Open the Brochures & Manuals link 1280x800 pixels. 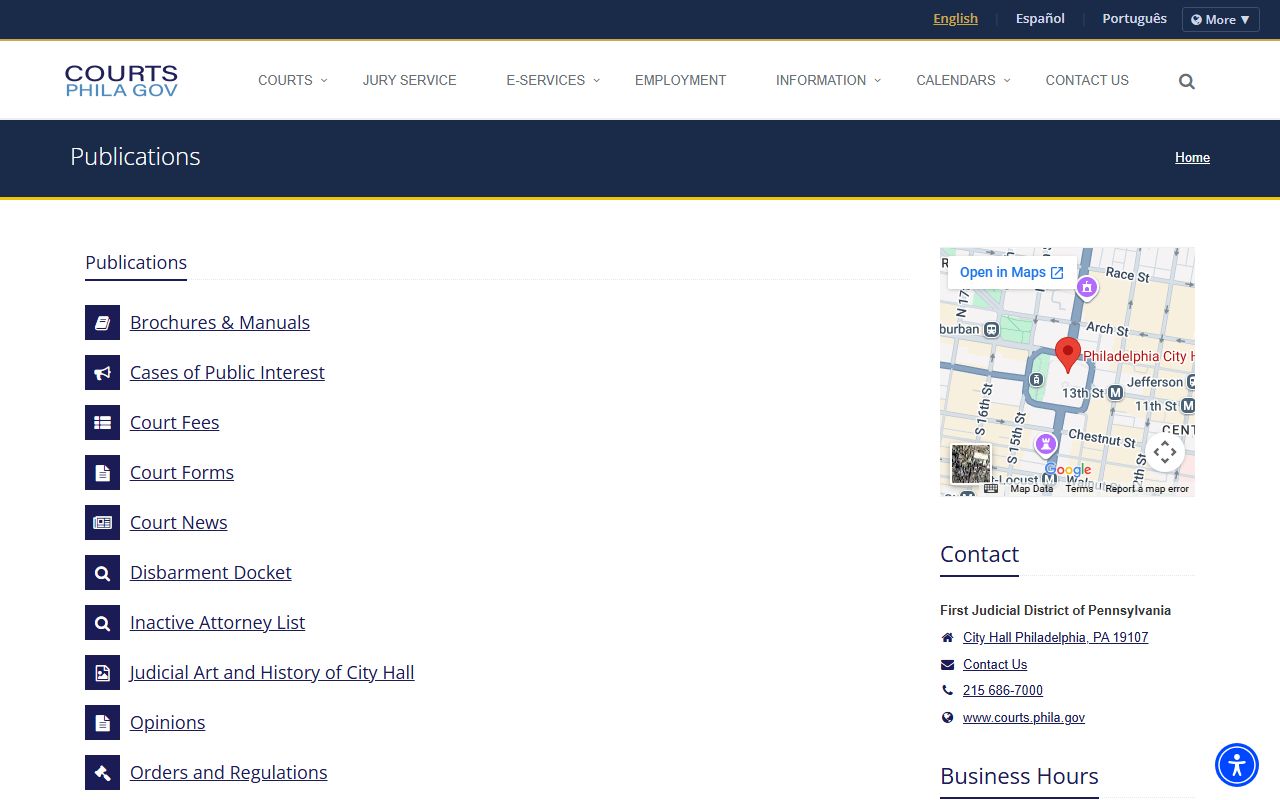click(x=220, y=322)
